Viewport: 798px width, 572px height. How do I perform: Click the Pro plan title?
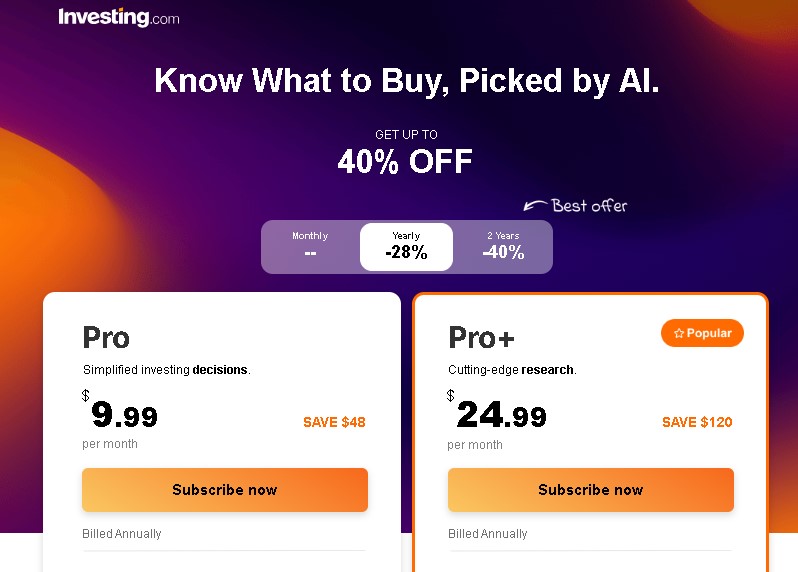point(106,337)
